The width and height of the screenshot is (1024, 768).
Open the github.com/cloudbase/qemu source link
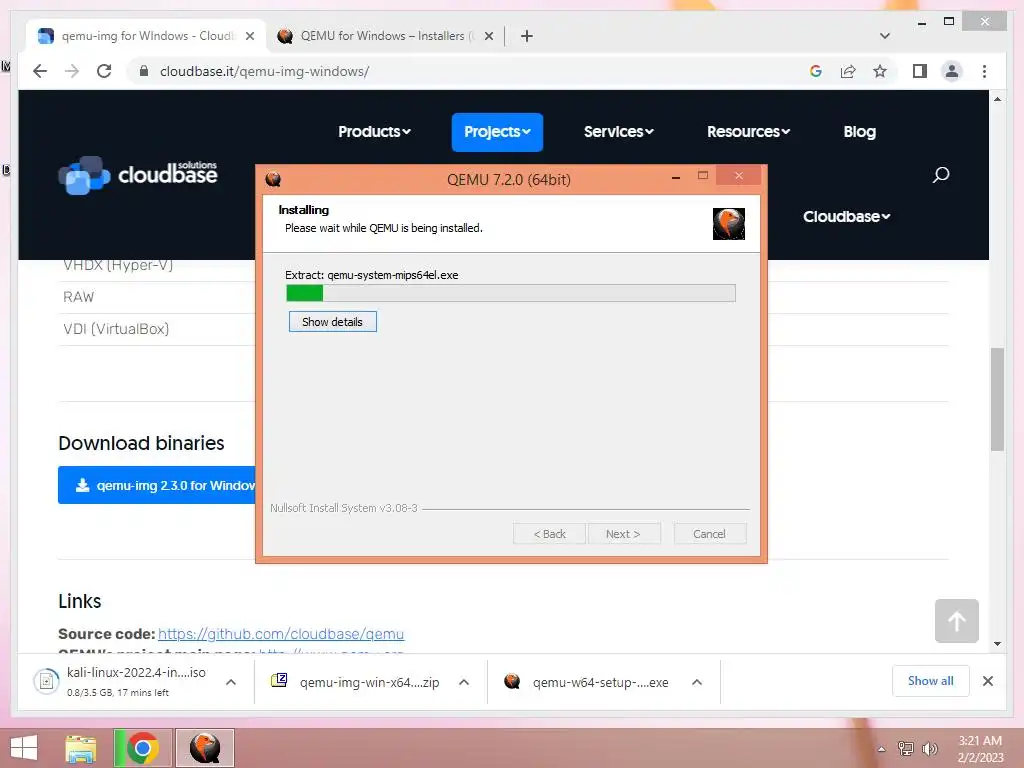[x=281, y=634]
